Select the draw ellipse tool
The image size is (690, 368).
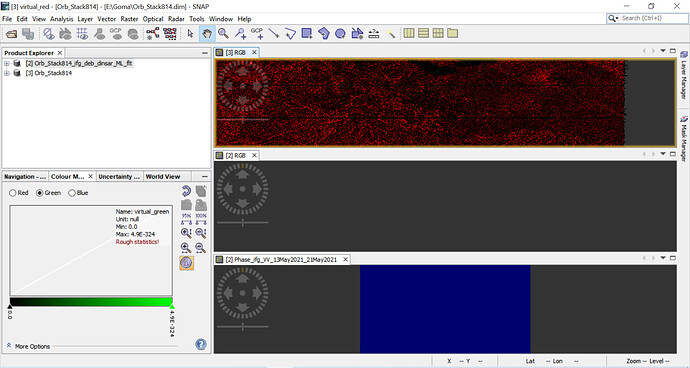pyautogui.click(x=340, y=34)
